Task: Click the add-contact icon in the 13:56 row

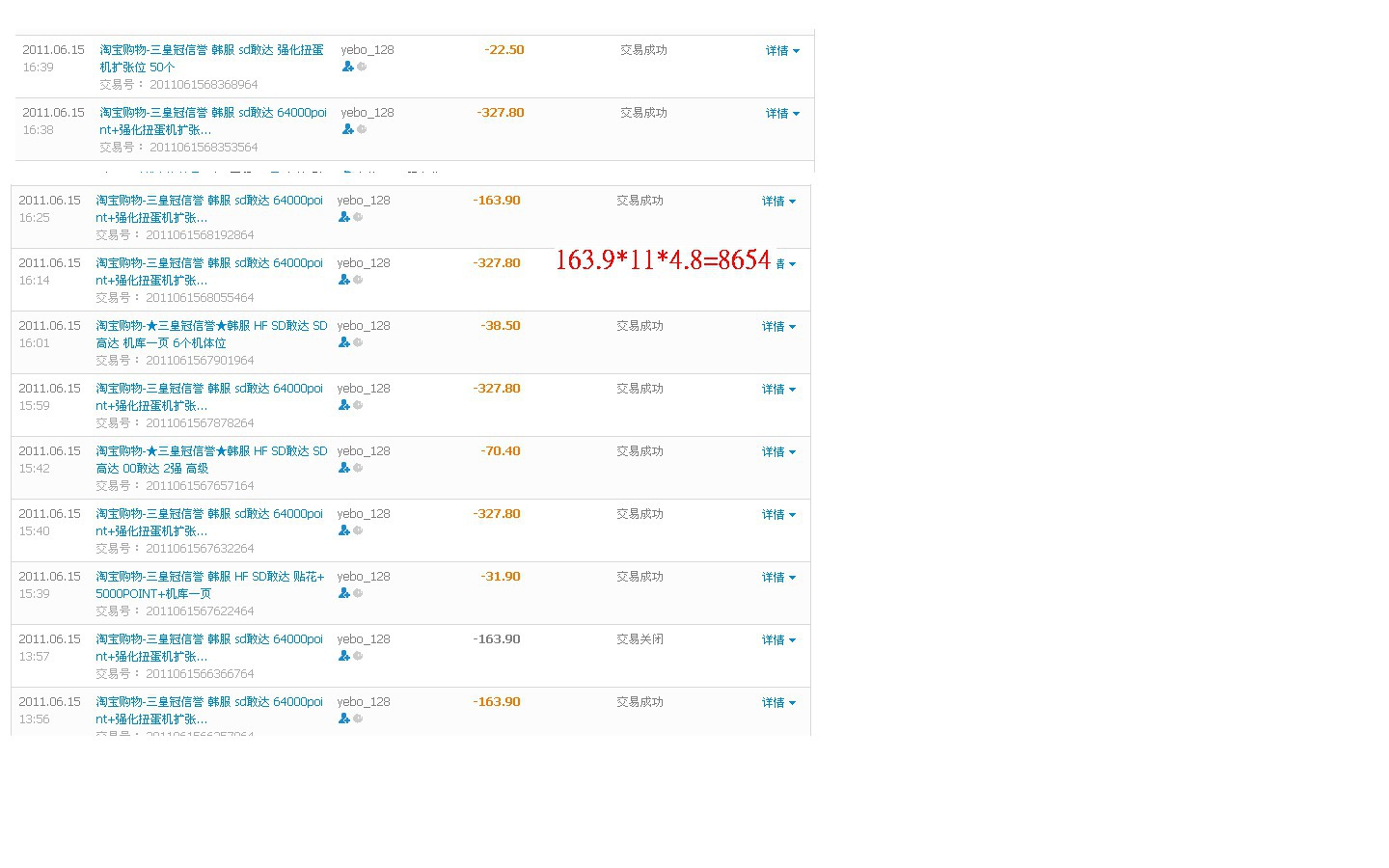Action: (343, 719)
